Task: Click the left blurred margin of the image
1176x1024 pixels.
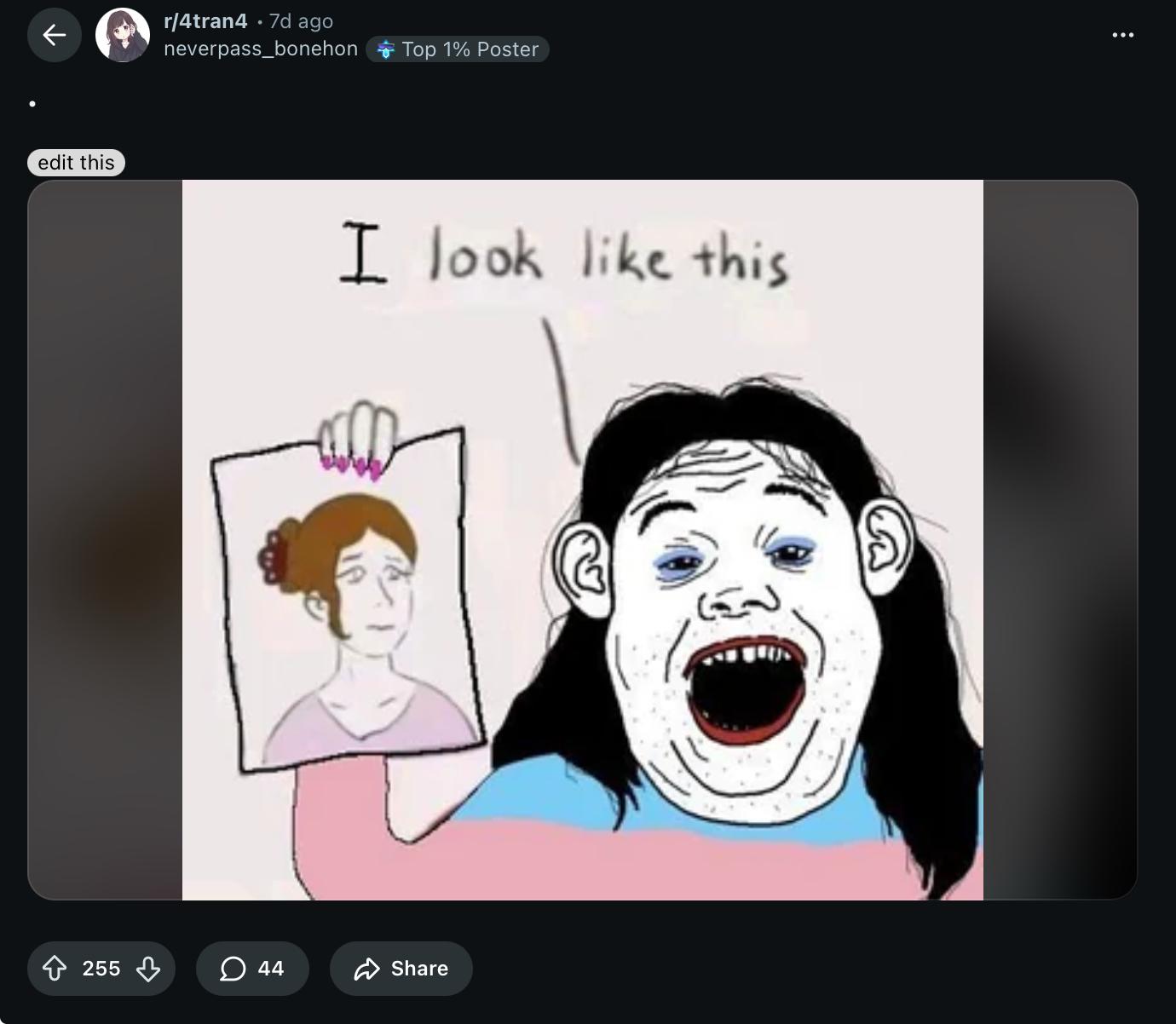Action: click(x=105, y=540)
